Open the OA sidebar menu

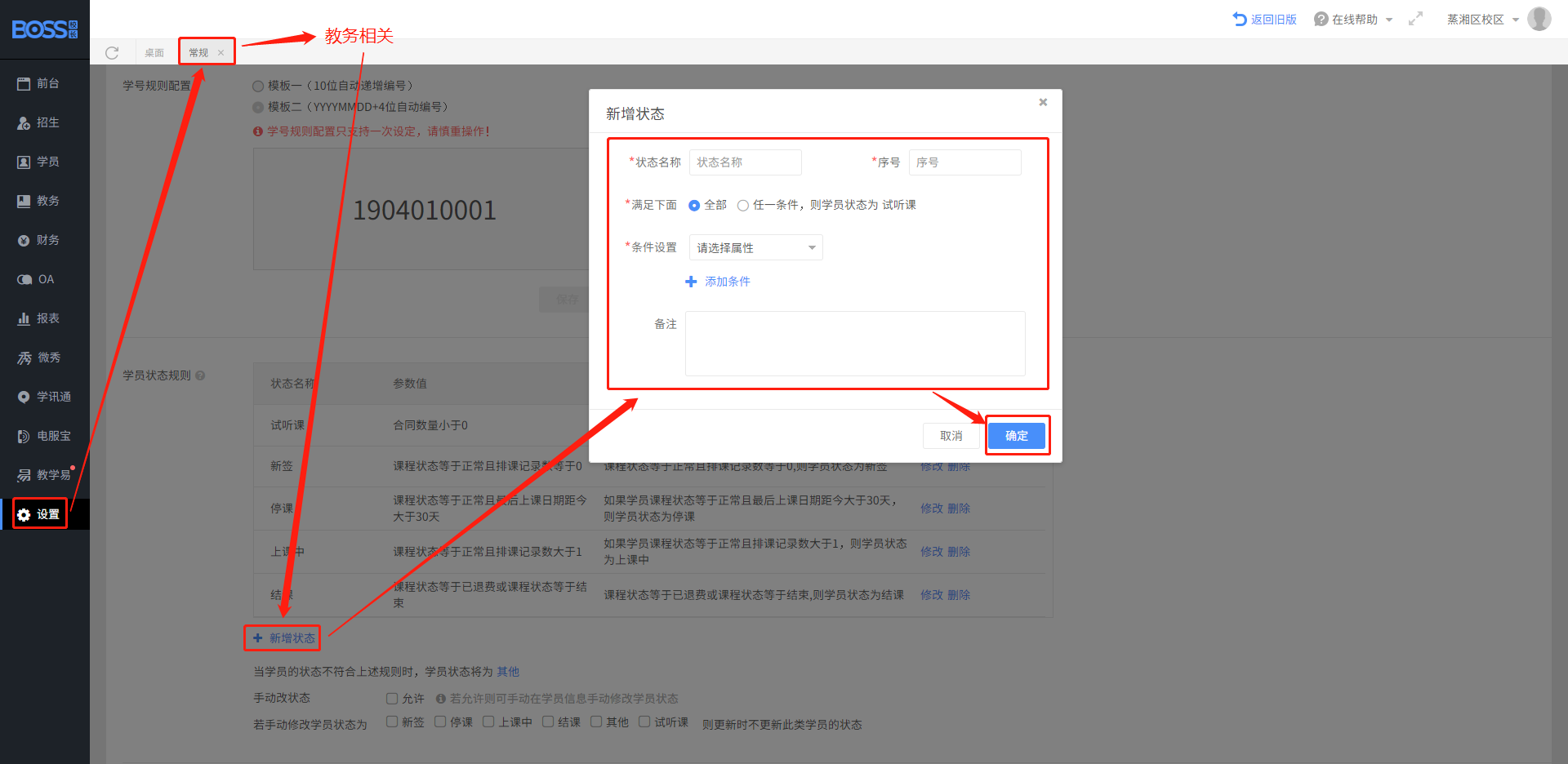pyautogui.click(x=36, y=279)
